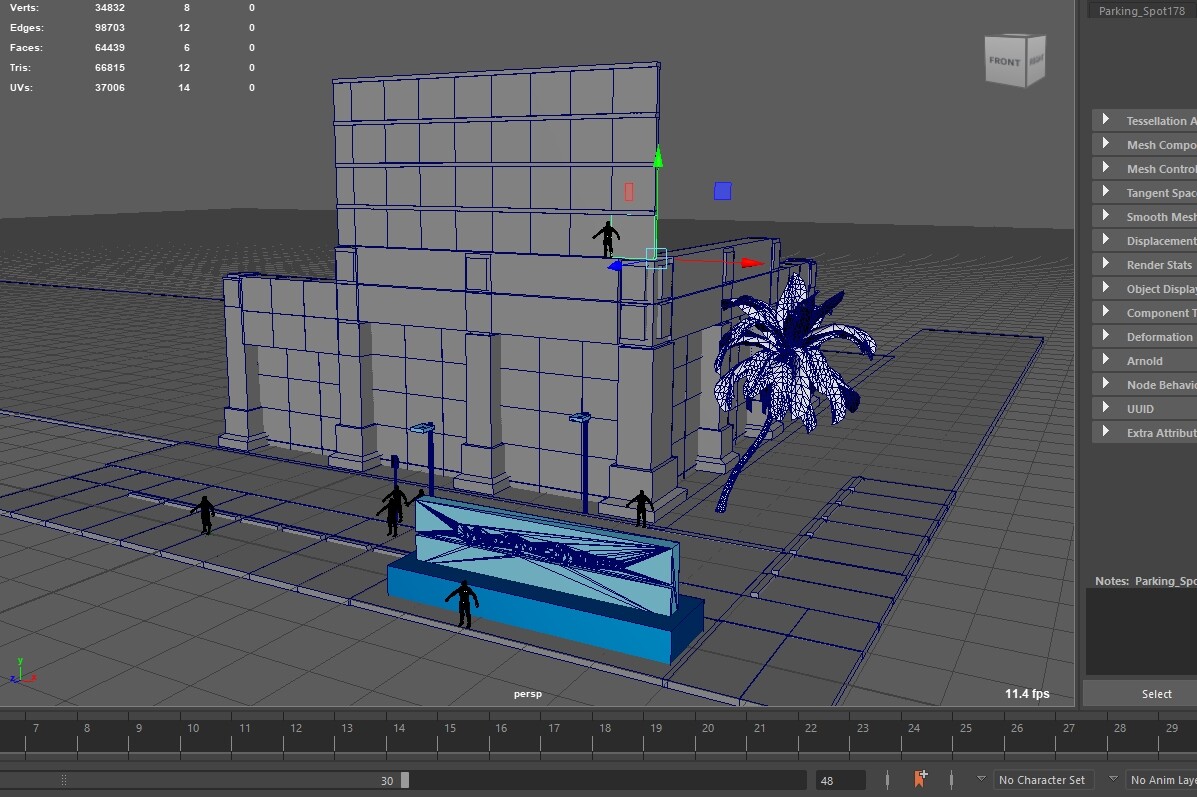The image size is (1197, 797).
Task: Expand the Arnold section
Action: 1106,360
